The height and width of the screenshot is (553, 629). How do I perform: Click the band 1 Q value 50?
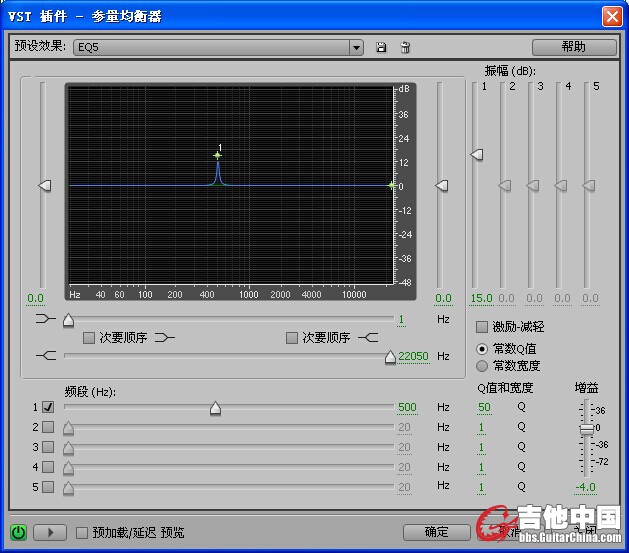coord(484,407)
